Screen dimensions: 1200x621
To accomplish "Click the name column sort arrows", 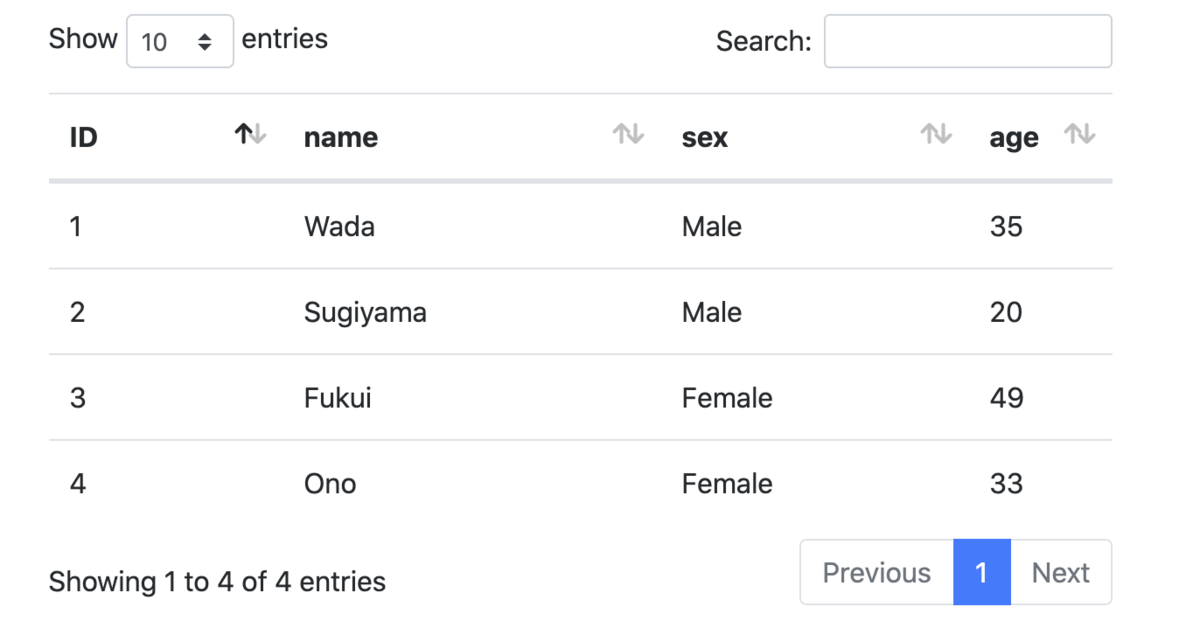I will pyautogui.click(x=628, y=134).
